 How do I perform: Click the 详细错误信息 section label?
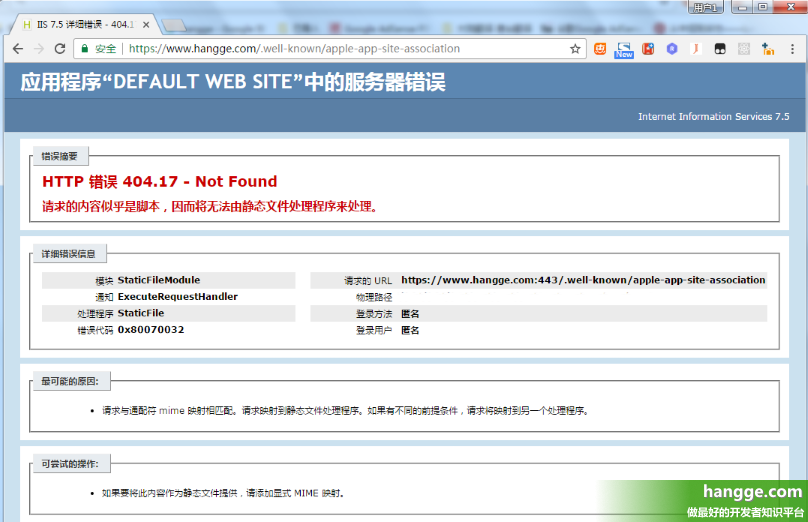pyautogui.click(x=69, y=254)
